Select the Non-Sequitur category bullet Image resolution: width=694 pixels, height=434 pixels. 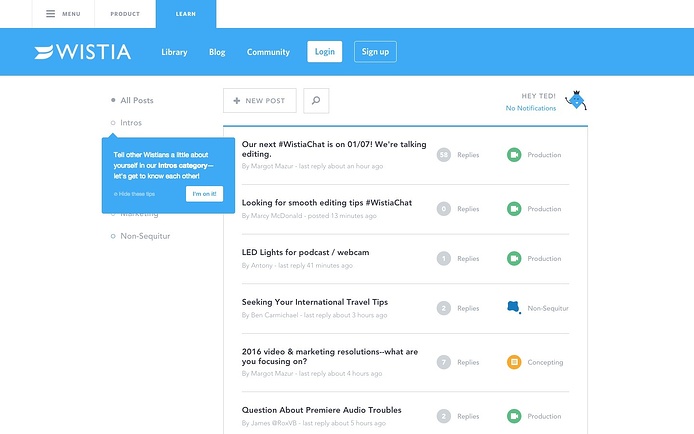point(113,236)
